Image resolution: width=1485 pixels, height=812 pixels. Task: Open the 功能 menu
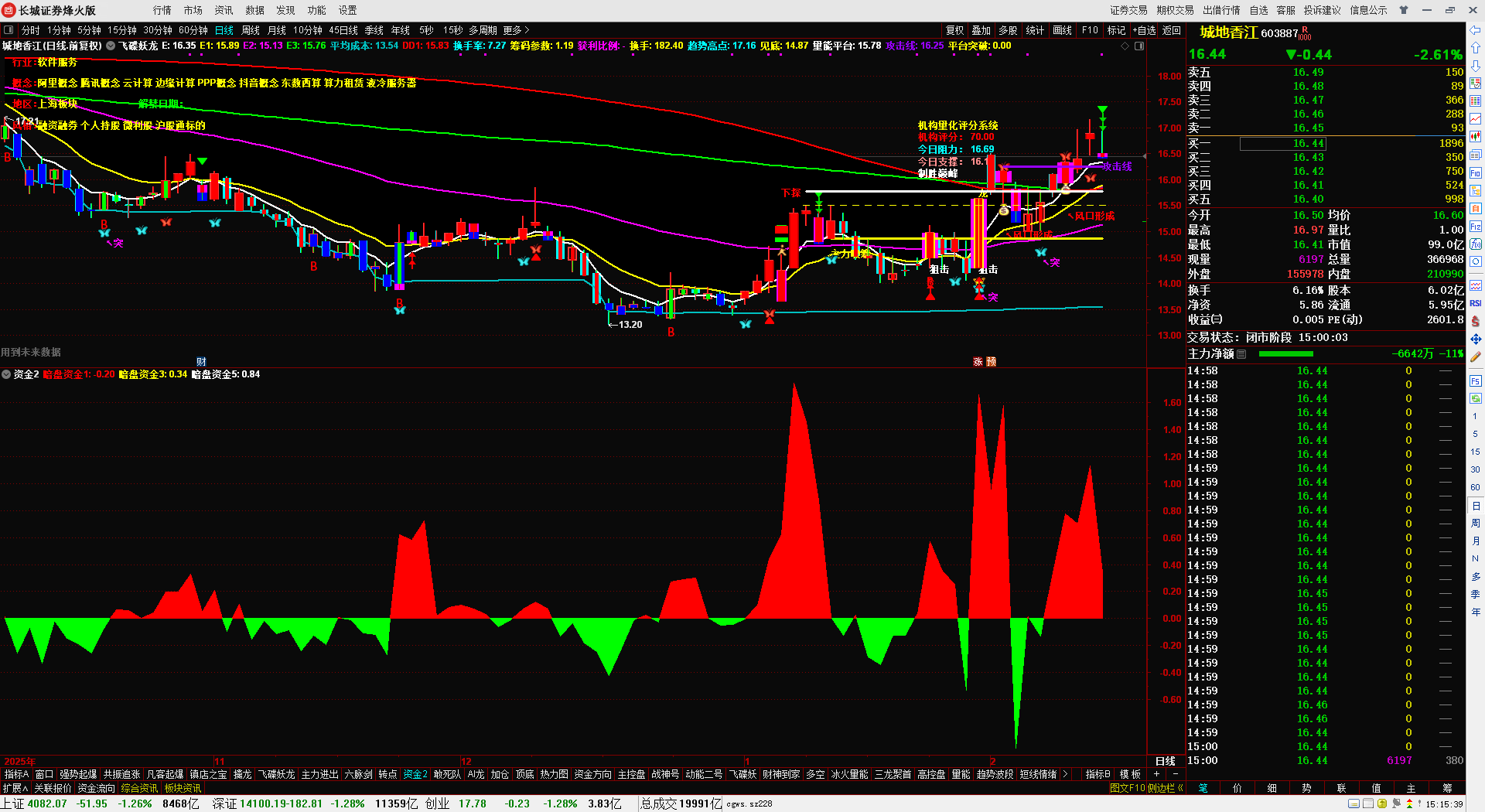click(317, 10)
